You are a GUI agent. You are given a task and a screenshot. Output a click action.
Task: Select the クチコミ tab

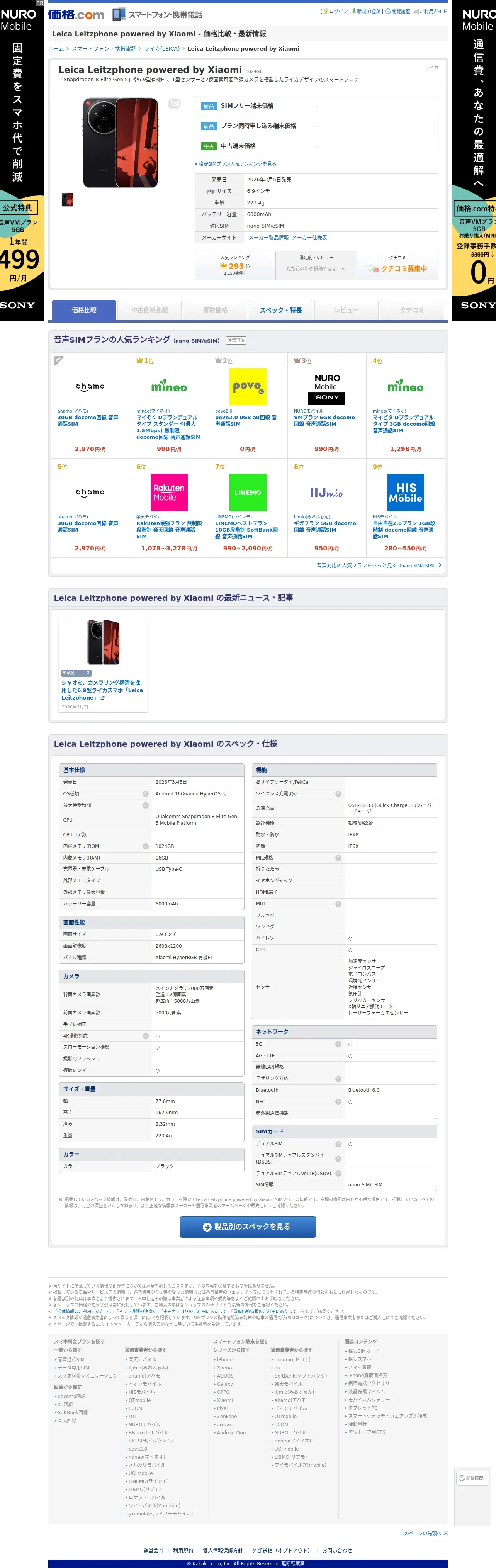pyautogui.click(x=412, y=310)
